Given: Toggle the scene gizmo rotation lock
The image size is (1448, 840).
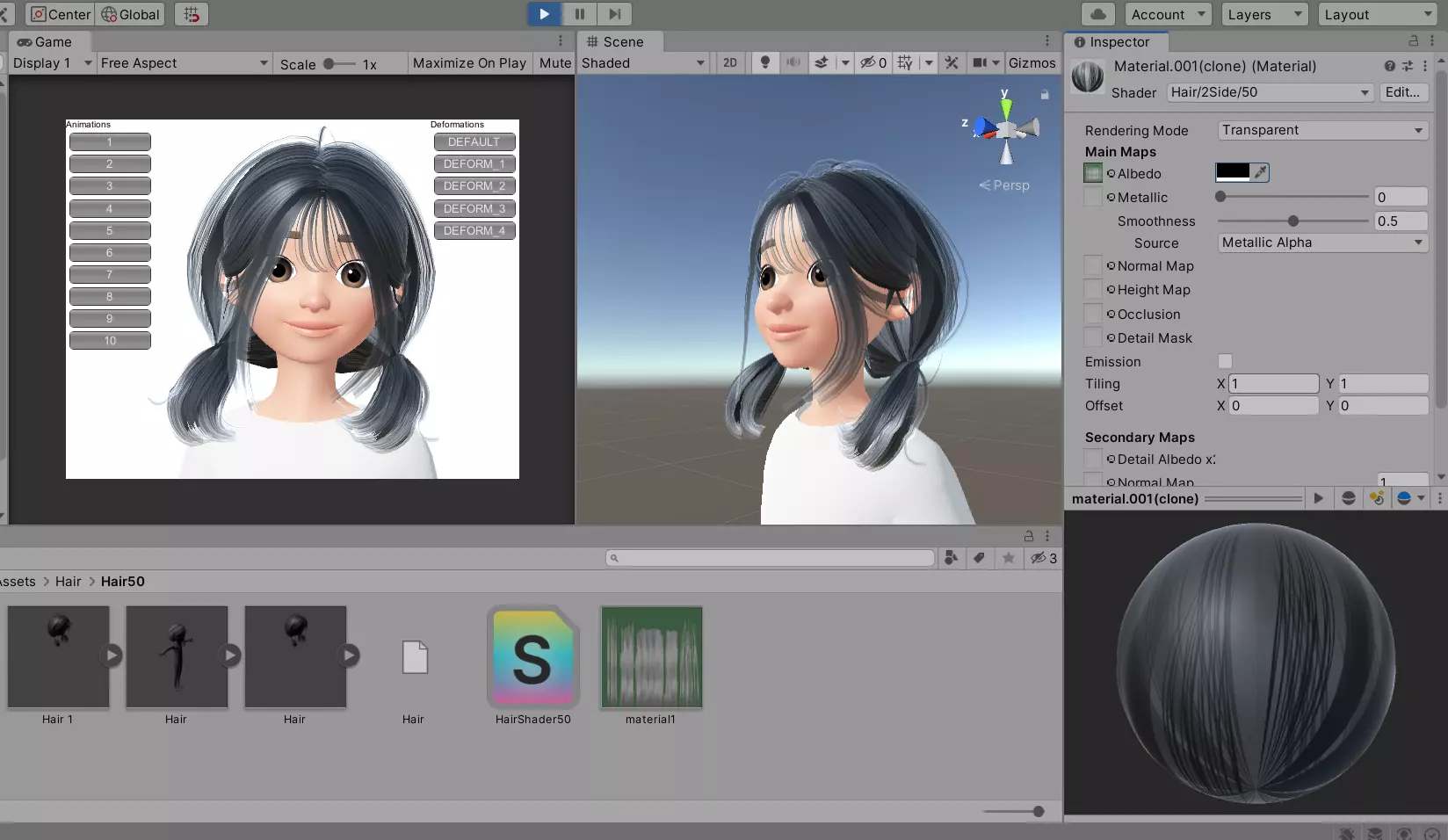Looking at the screenshot, I should (1045, 94).
